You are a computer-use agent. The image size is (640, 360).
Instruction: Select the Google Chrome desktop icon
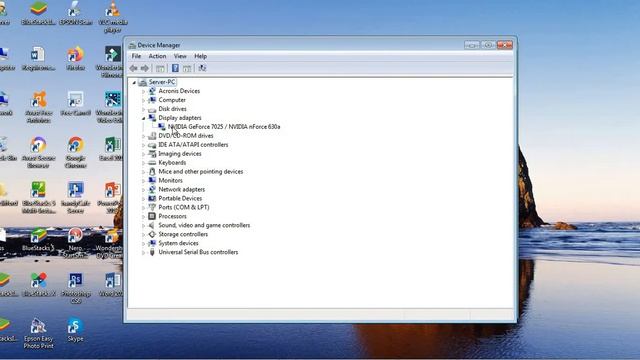coord(76,152)
